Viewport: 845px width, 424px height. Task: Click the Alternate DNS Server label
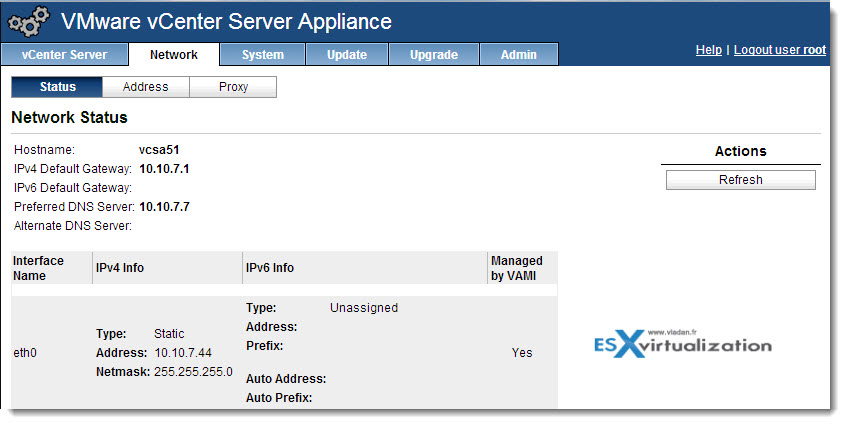(73, 226)
